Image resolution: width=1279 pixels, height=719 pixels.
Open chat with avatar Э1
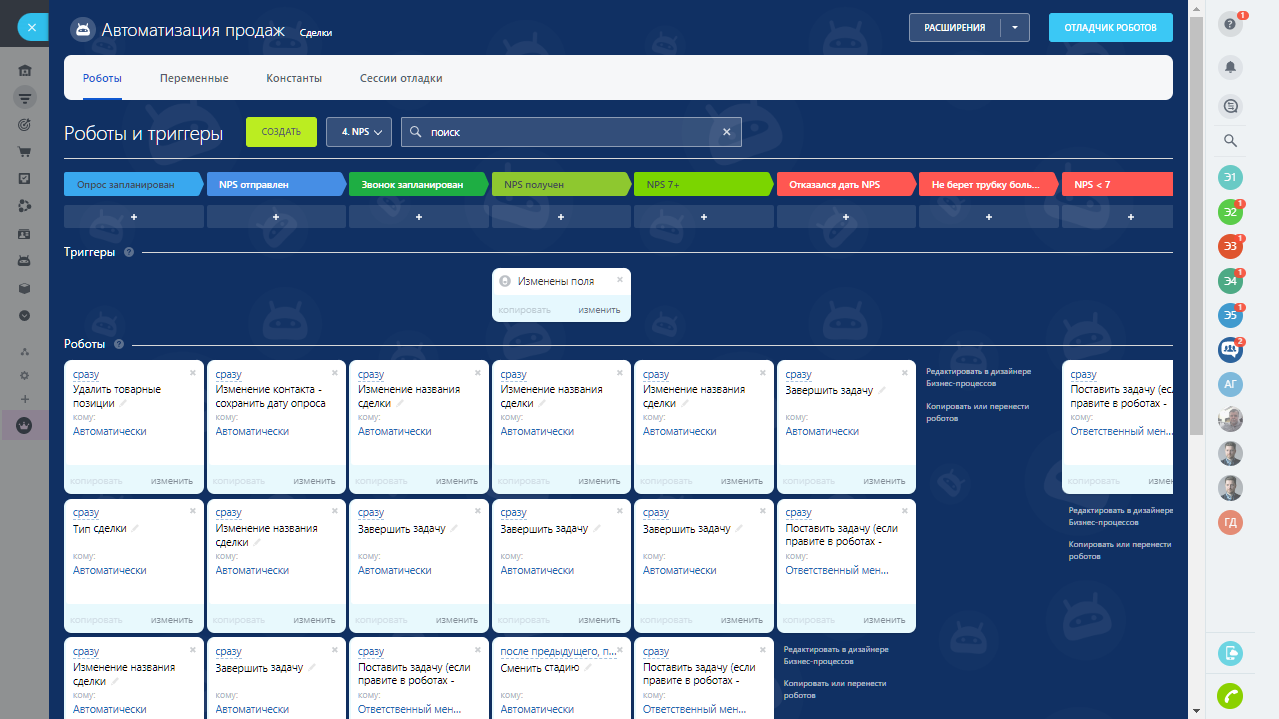(x=1231, y=177)
